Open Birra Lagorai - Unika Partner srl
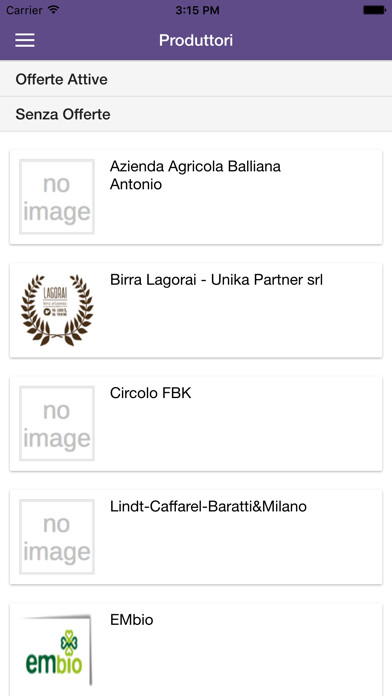The width and height of the screenshot is (392, 696). tap(216, 280)
